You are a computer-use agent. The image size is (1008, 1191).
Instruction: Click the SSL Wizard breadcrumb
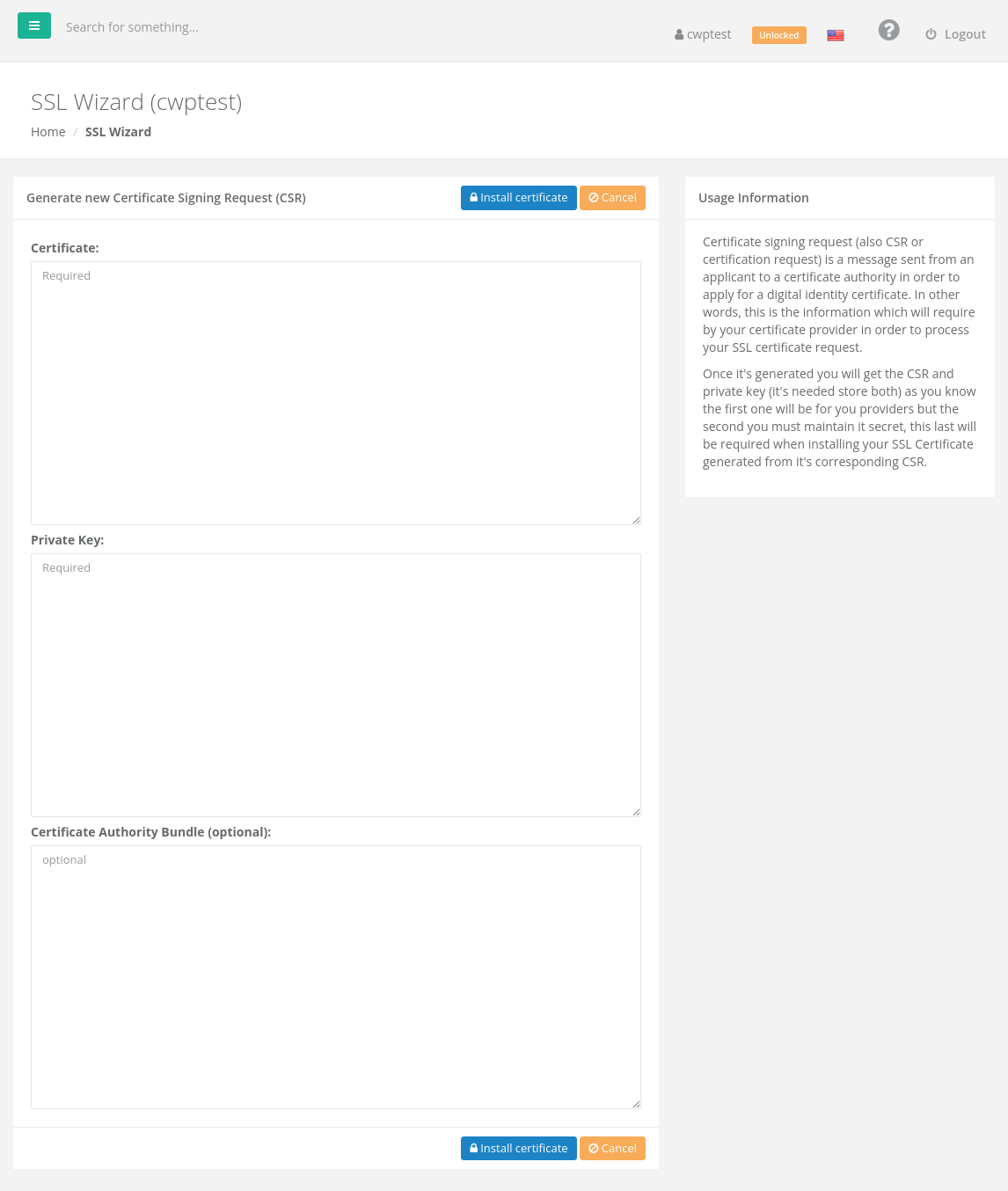(x=118, y=132)
